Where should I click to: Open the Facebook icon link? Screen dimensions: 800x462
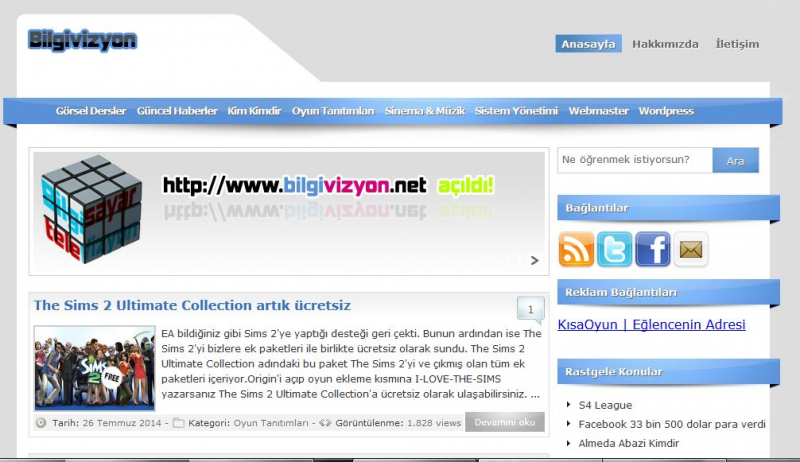click(653, 249)
